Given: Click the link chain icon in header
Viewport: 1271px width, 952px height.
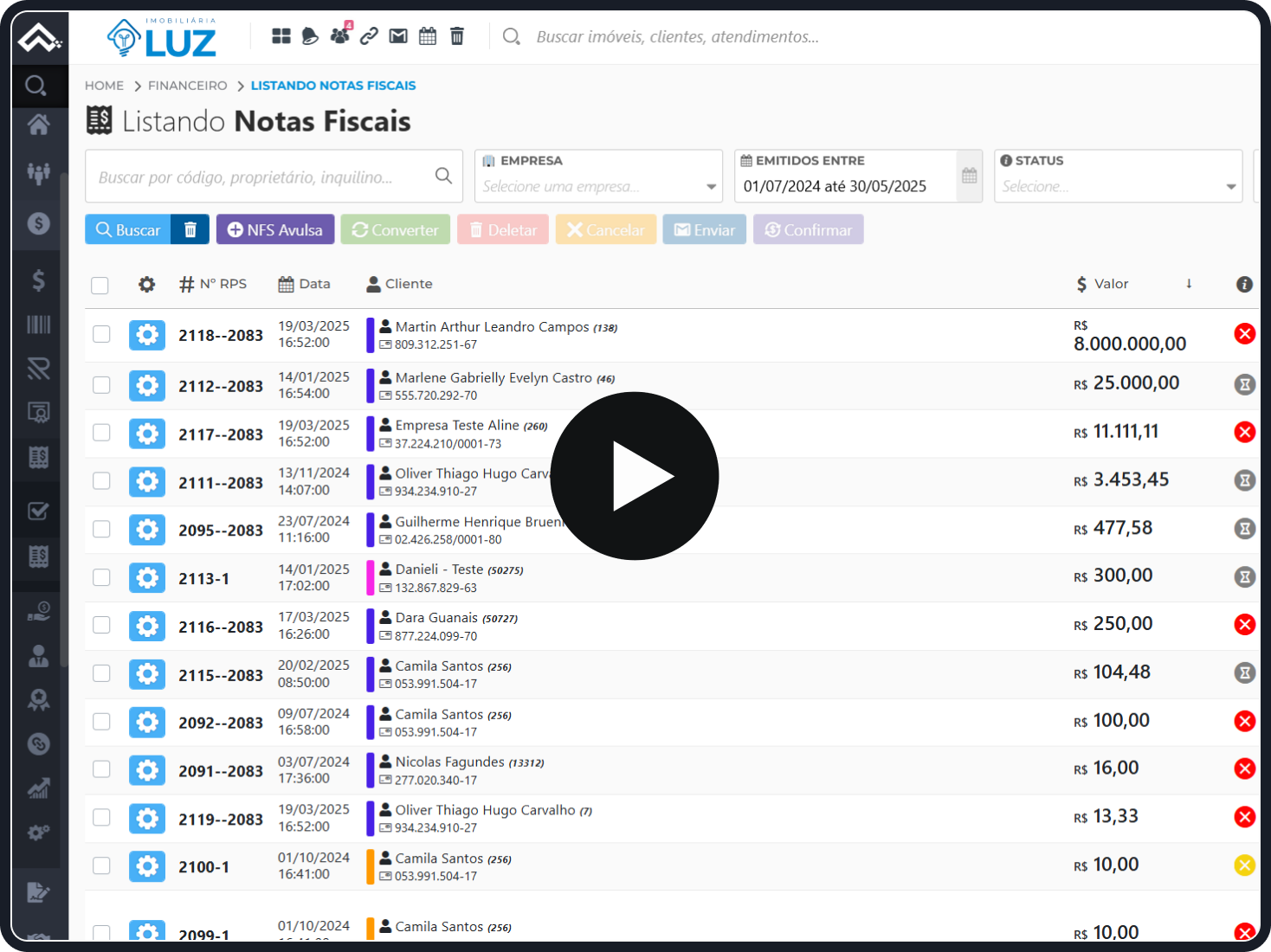Looking at the screenshot, I should pyautogui.click(x=370, y=36).
